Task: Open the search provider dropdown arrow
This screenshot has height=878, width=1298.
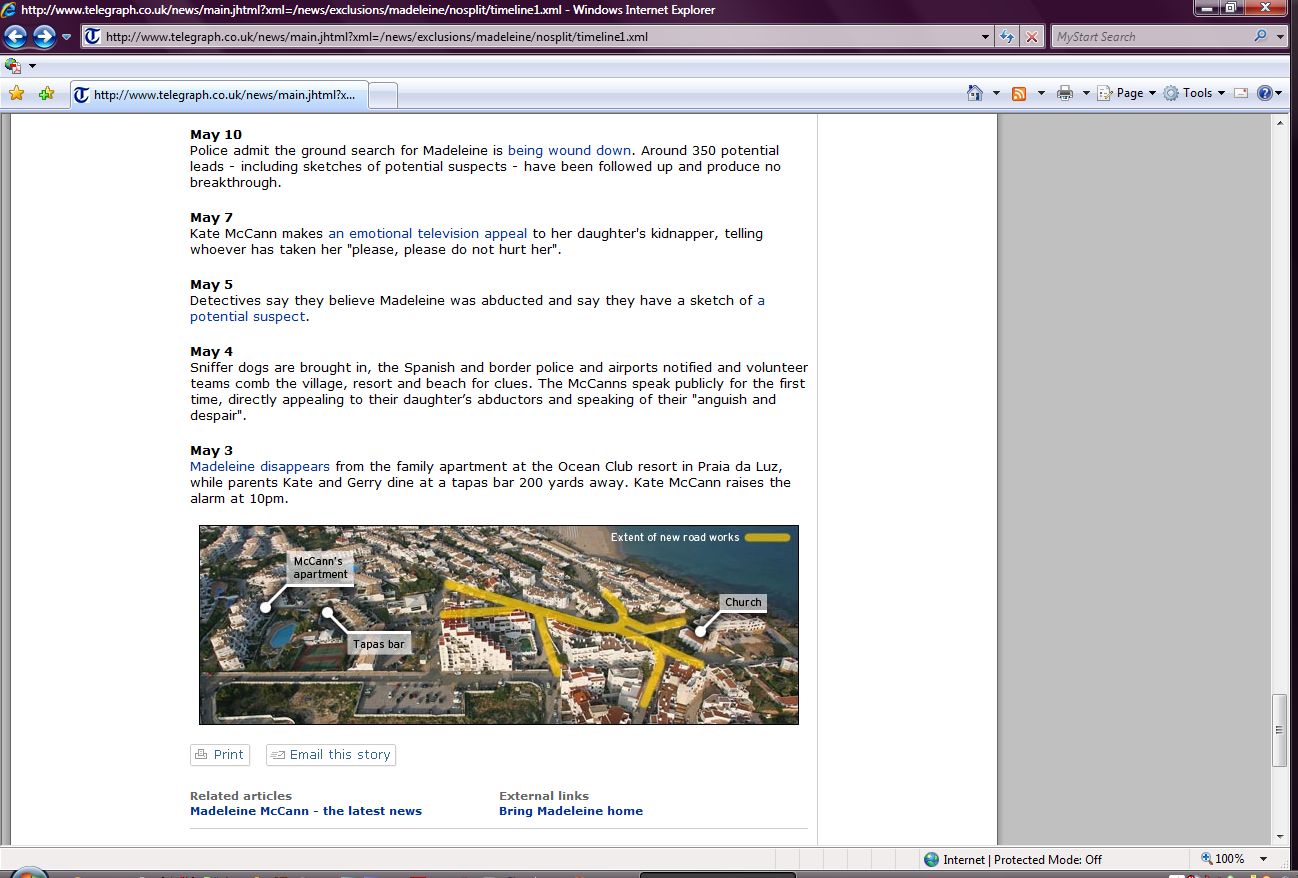Action: (1281, 37)
